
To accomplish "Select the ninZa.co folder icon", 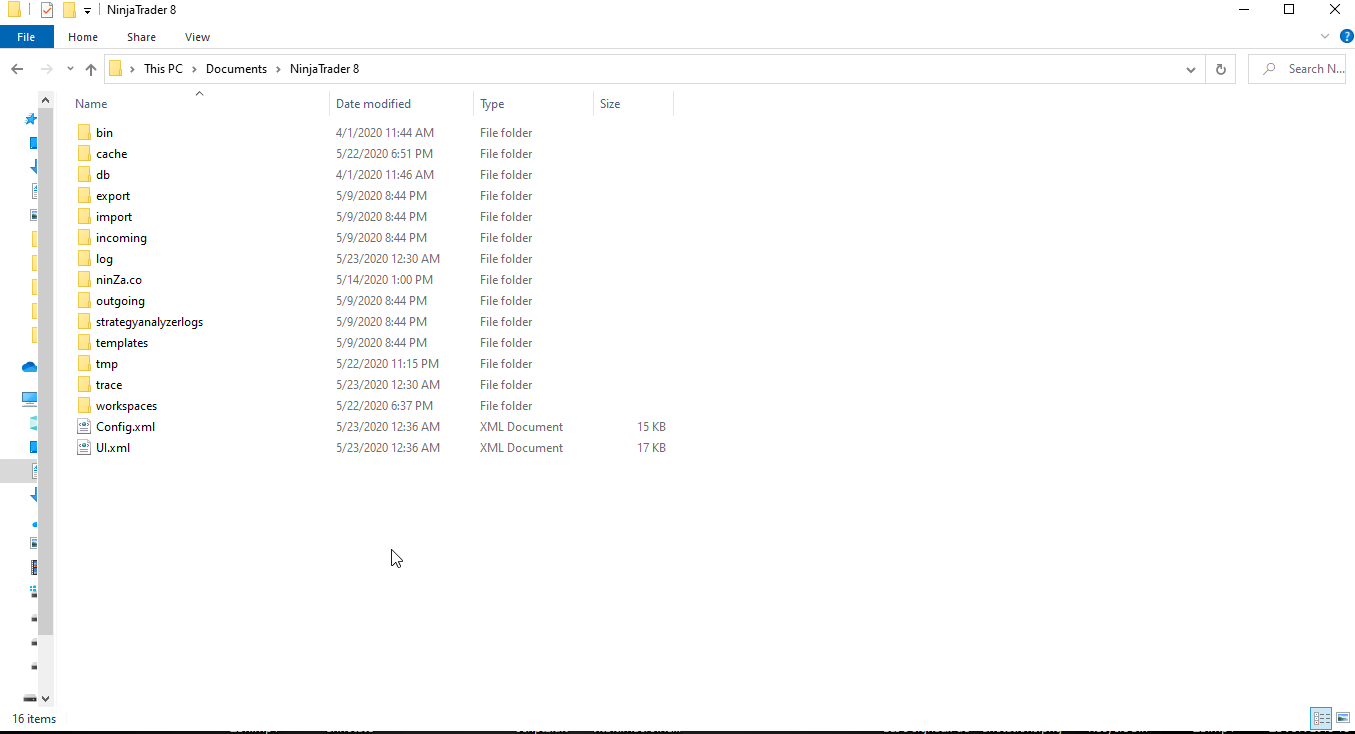I will point(84,280).
